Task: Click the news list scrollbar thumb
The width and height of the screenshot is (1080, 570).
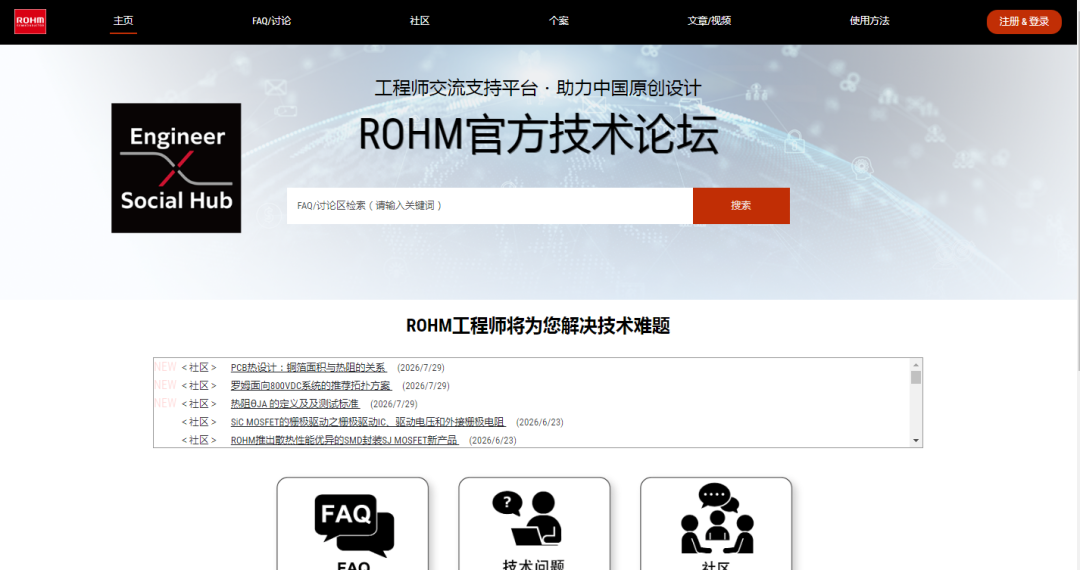Action: tap(915, 377)
